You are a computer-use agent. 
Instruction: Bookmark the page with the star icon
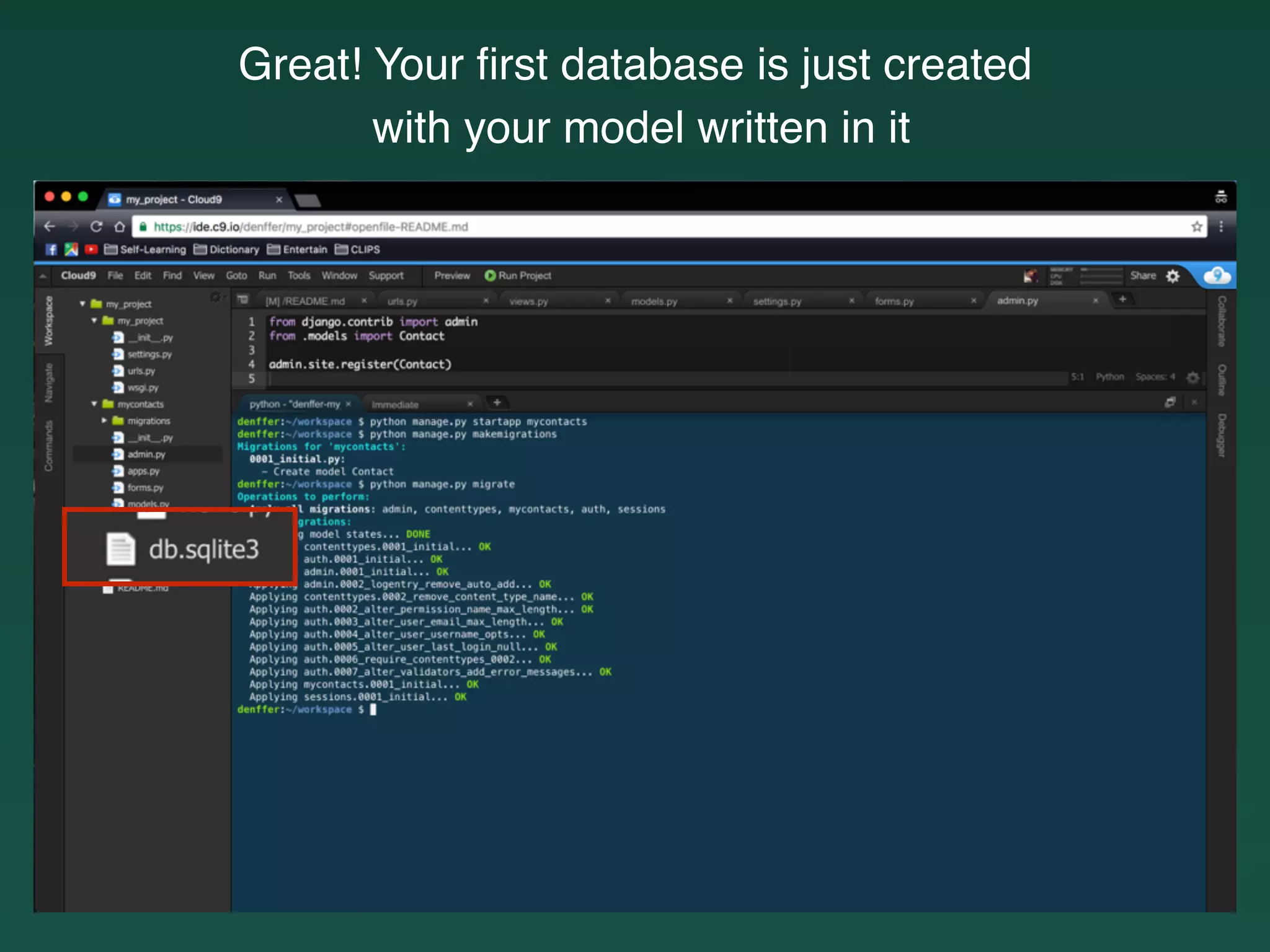(x=1197, y=227)
